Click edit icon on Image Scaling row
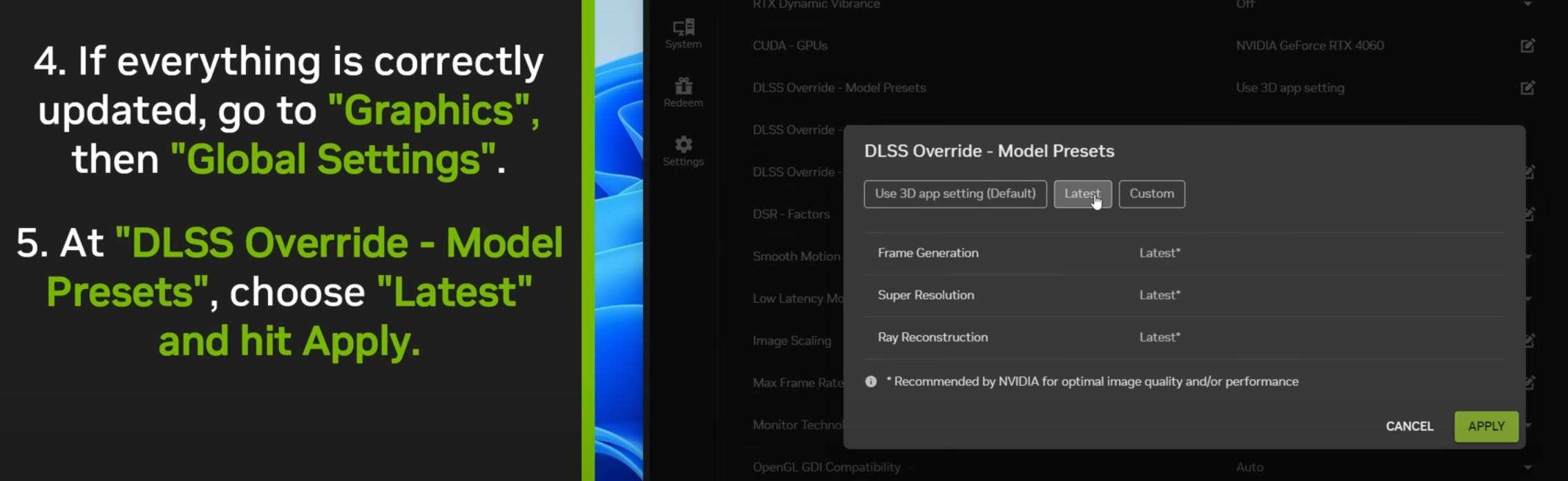1568x481 pixels. (x=1529, y=340)
